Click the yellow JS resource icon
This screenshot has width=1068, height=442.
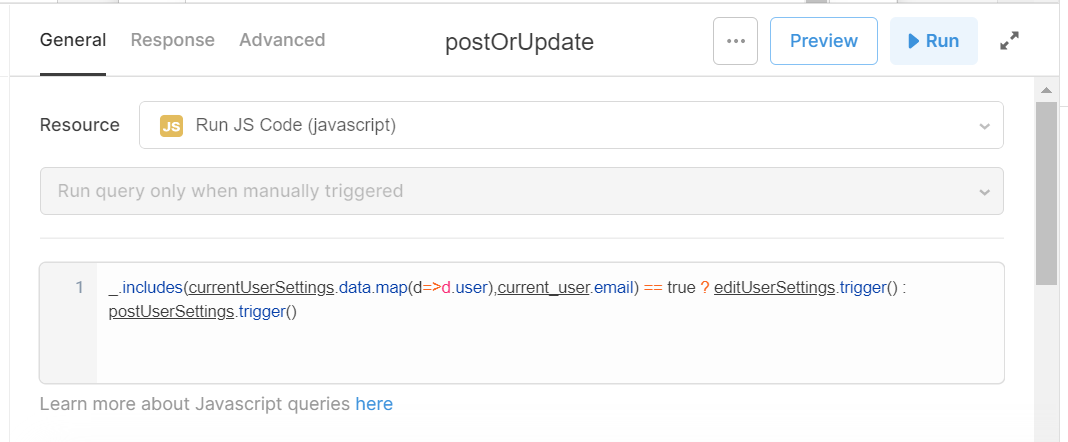pos(171,126)
